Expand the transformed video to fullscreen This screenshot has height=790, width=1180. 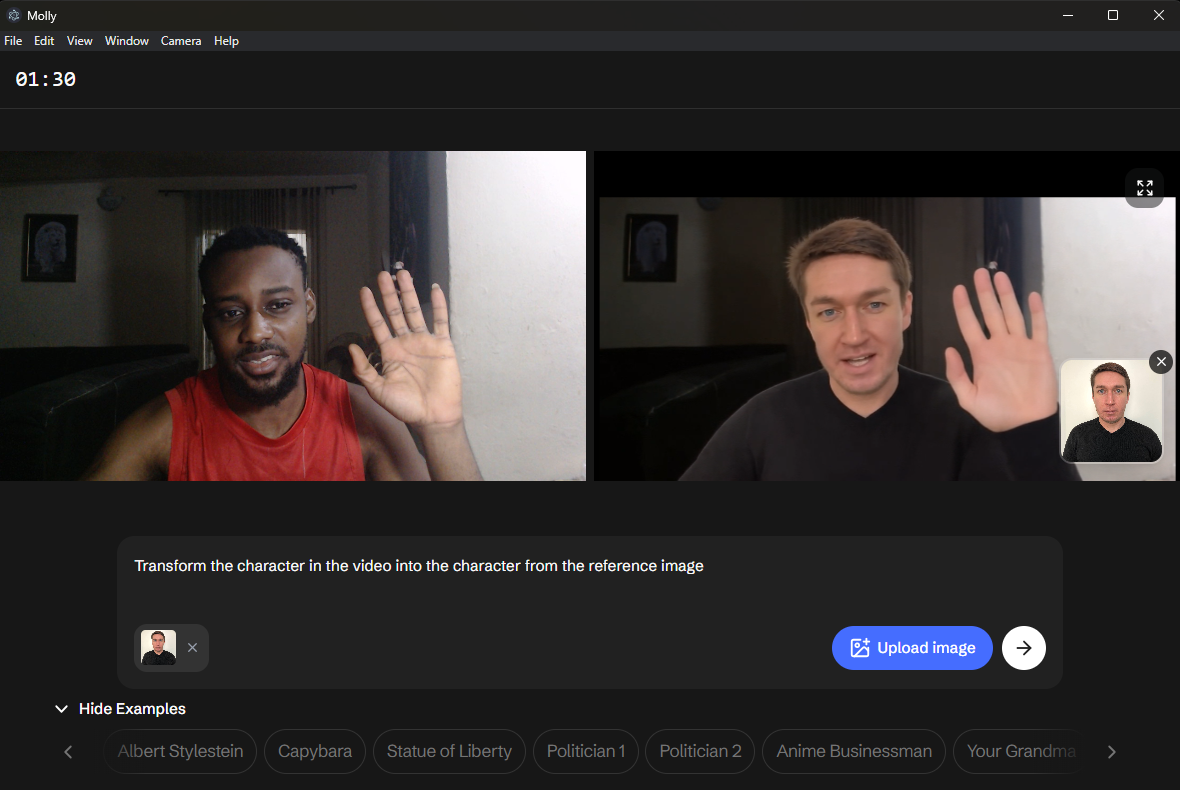click(1144, 188)
